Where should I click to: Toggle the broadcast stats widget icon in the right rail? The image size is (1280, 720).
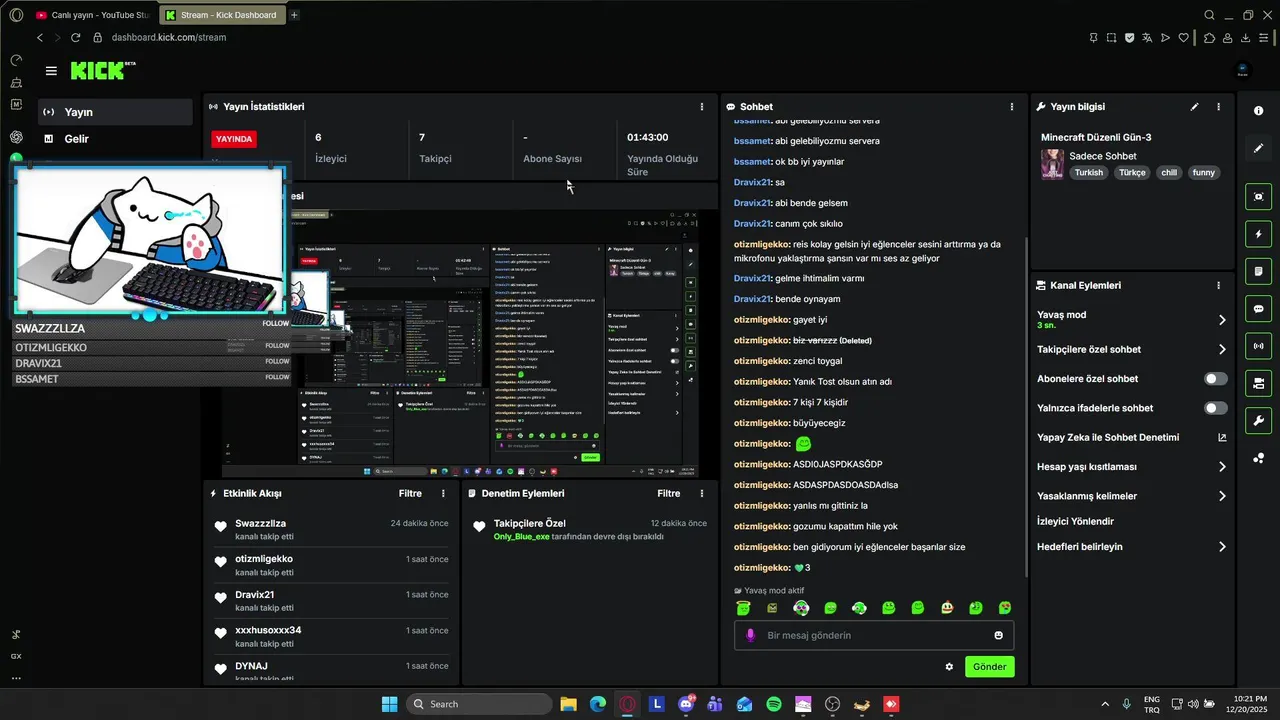click(x=1258, y=346)
